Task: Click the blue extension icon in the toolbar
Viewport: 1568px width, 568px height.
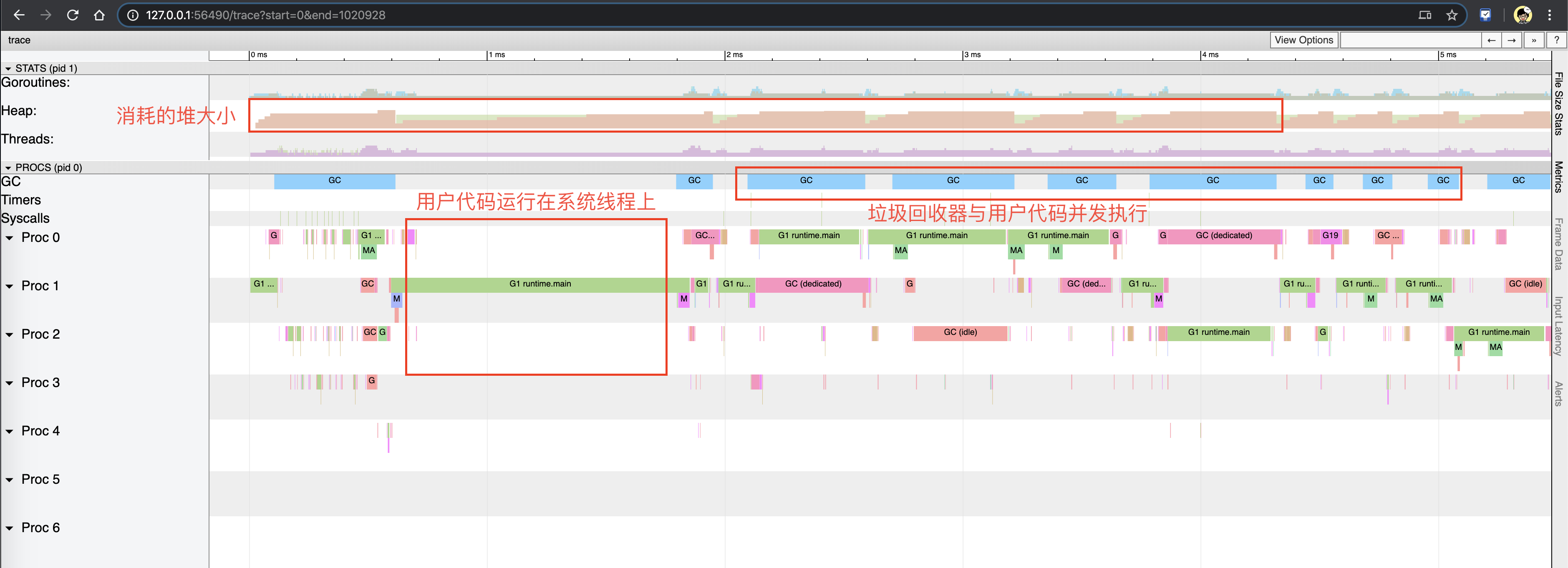Action: click(x=1486, y=15)
